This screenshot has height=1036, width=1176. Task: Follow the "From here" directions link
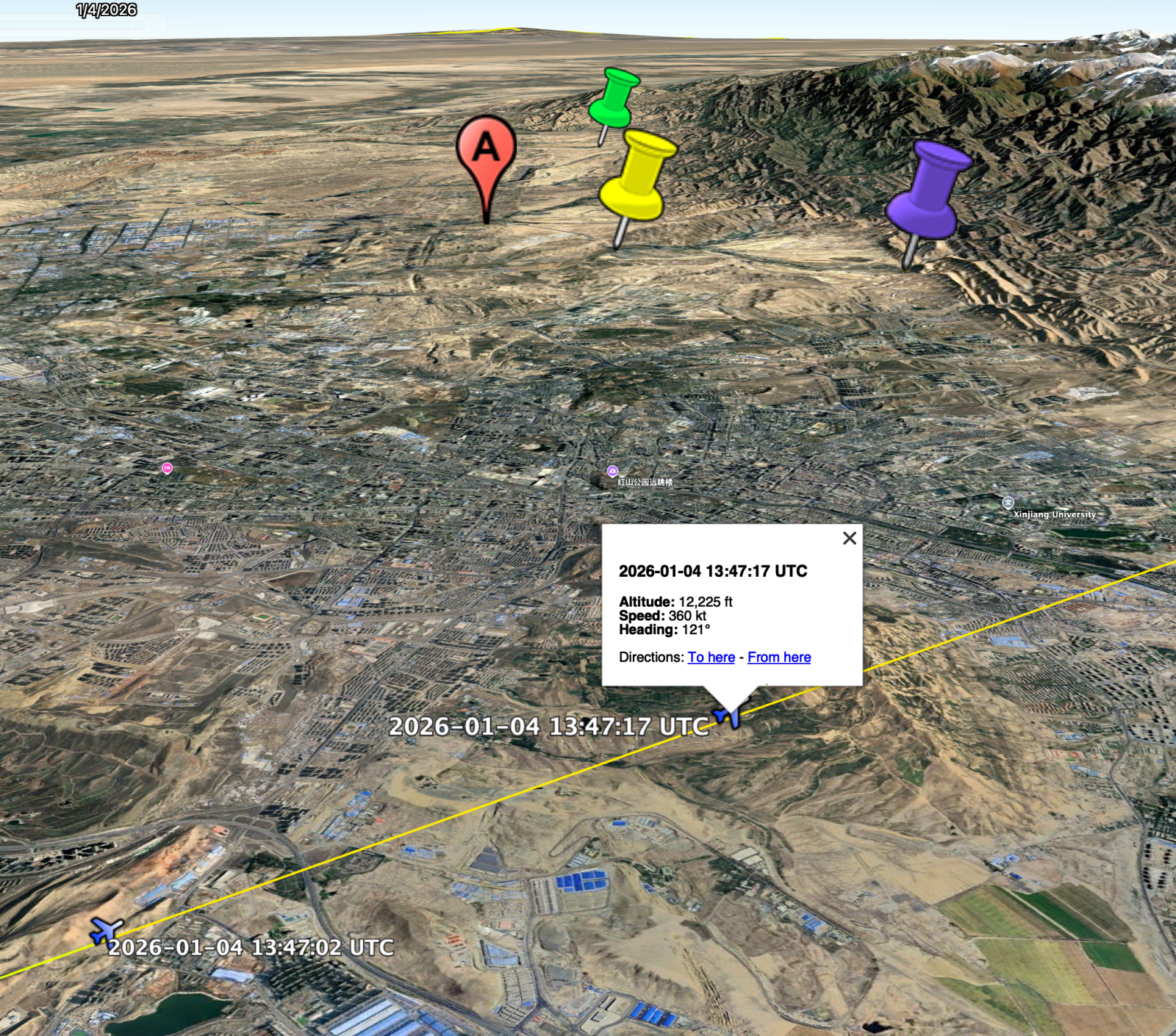pos(779,657)
